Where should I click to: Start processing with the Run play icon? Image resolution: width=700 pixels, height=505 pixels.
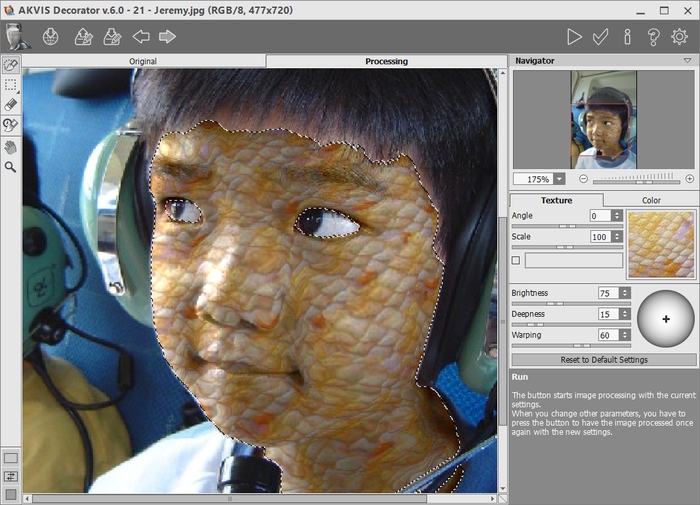click(x=574, y=37)
